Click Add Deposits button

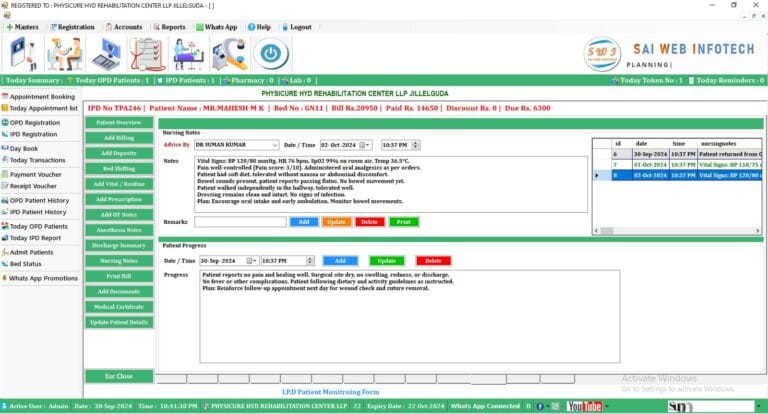tap(119, 153)
